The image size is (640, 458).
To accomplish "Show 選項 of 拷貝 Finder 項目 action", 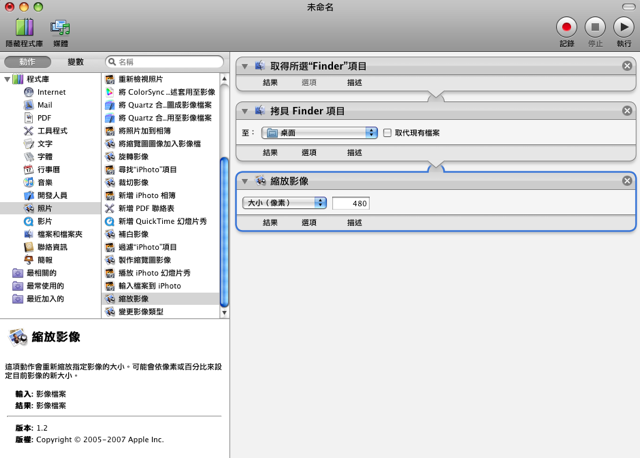I will pos(309,153).
